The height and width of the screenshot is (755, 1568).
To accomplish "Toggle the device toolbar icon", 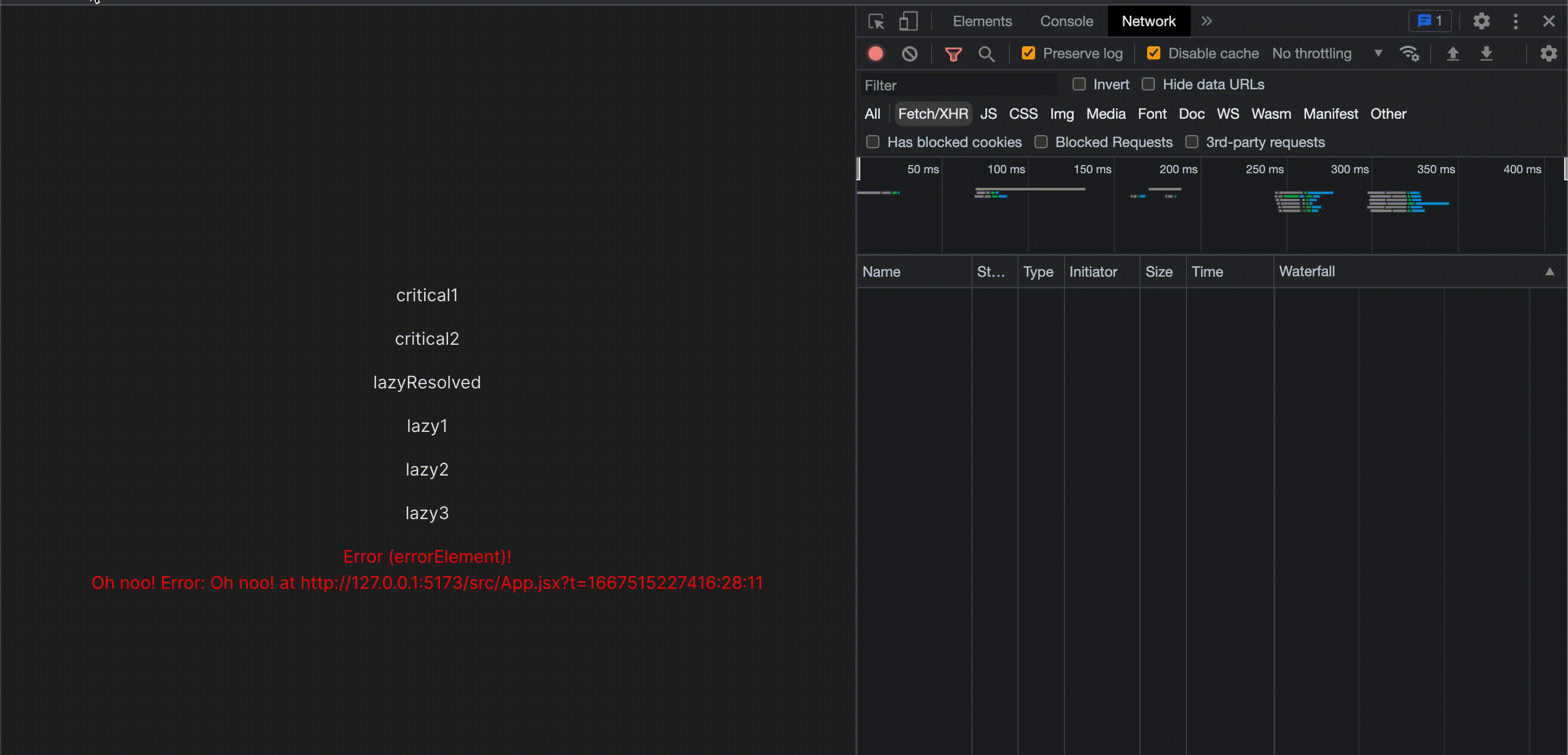I will click(x=908, y=22).
